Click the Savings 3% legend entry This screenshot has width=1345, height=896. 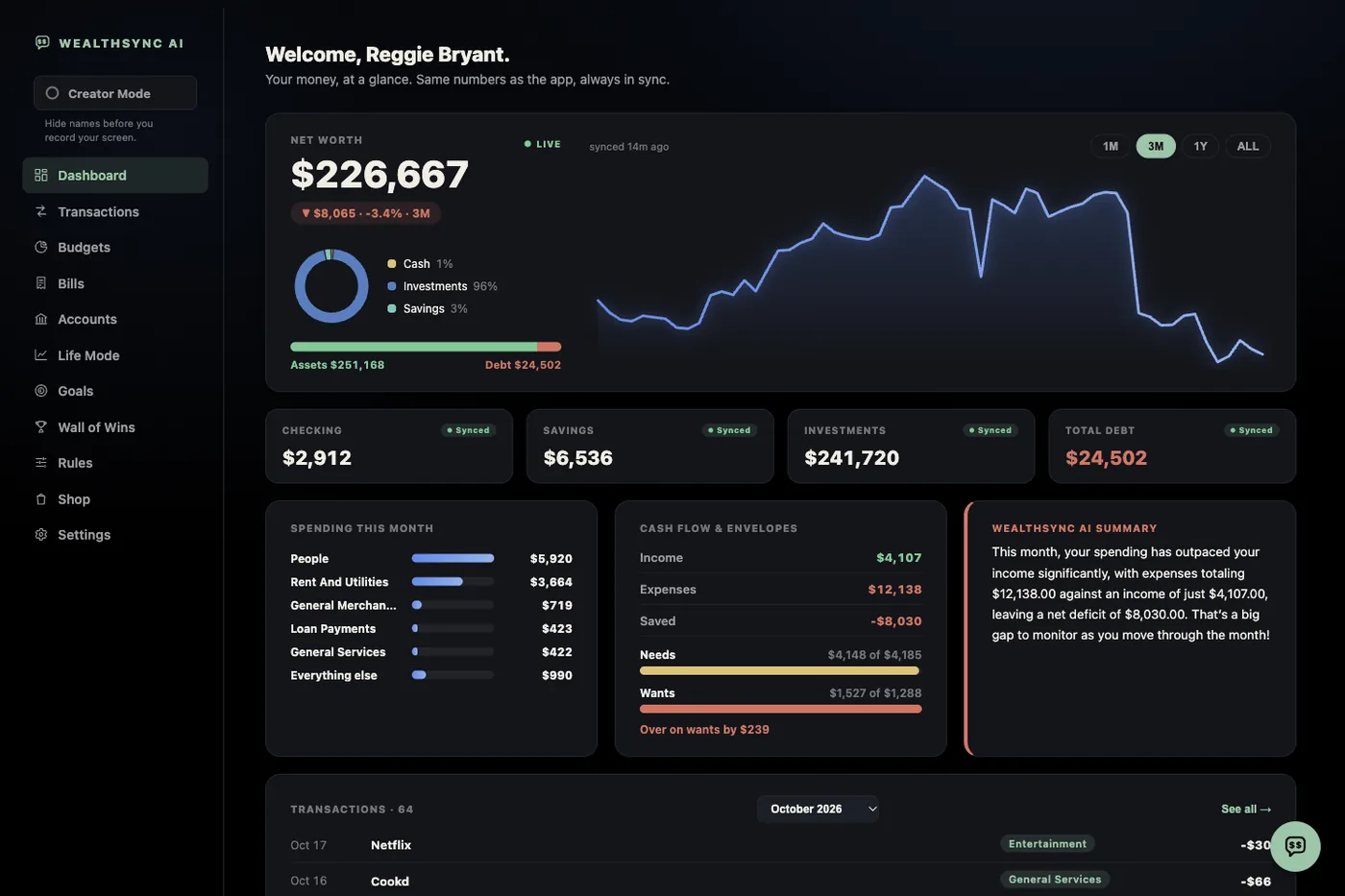[x=428, y=308]
